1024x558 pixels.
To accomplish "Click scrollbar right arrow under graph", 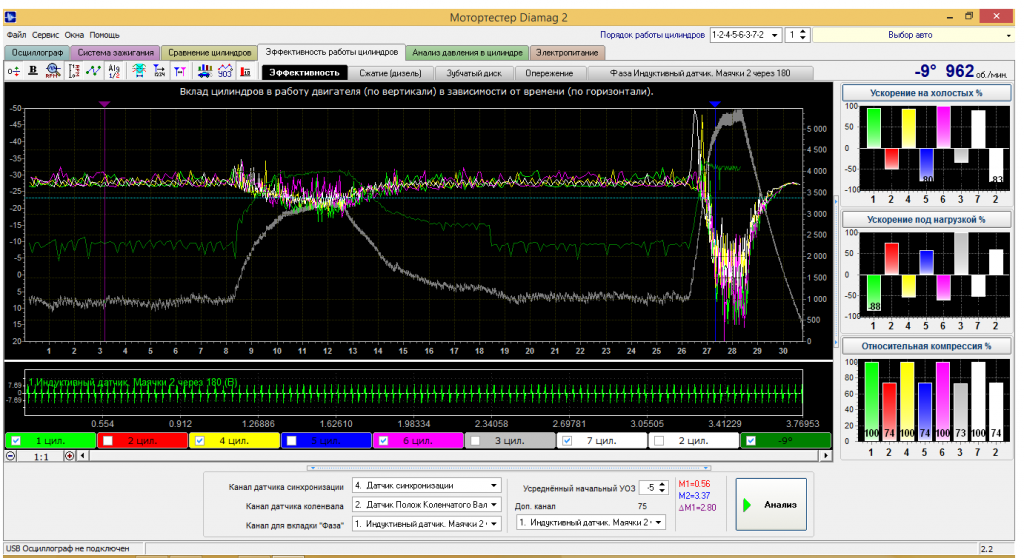I will coord(826,456).
